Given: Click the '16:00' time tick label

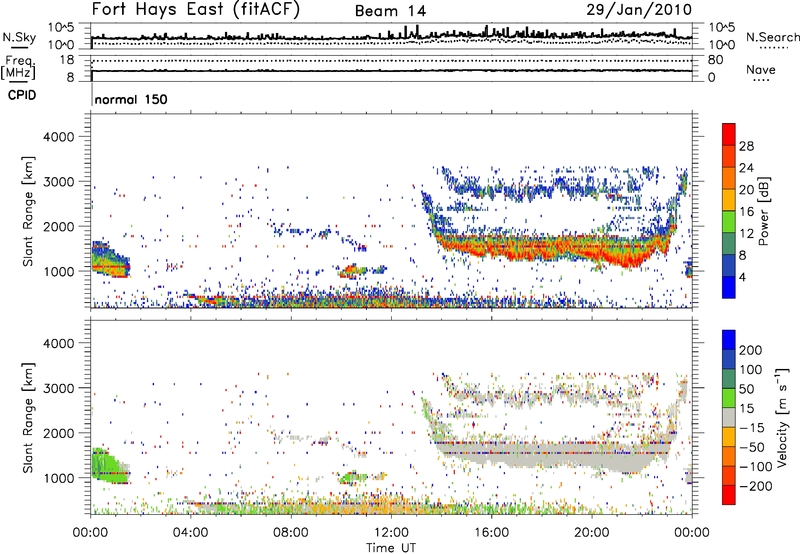Looking at the screenshot, I should tap(491, 533).
